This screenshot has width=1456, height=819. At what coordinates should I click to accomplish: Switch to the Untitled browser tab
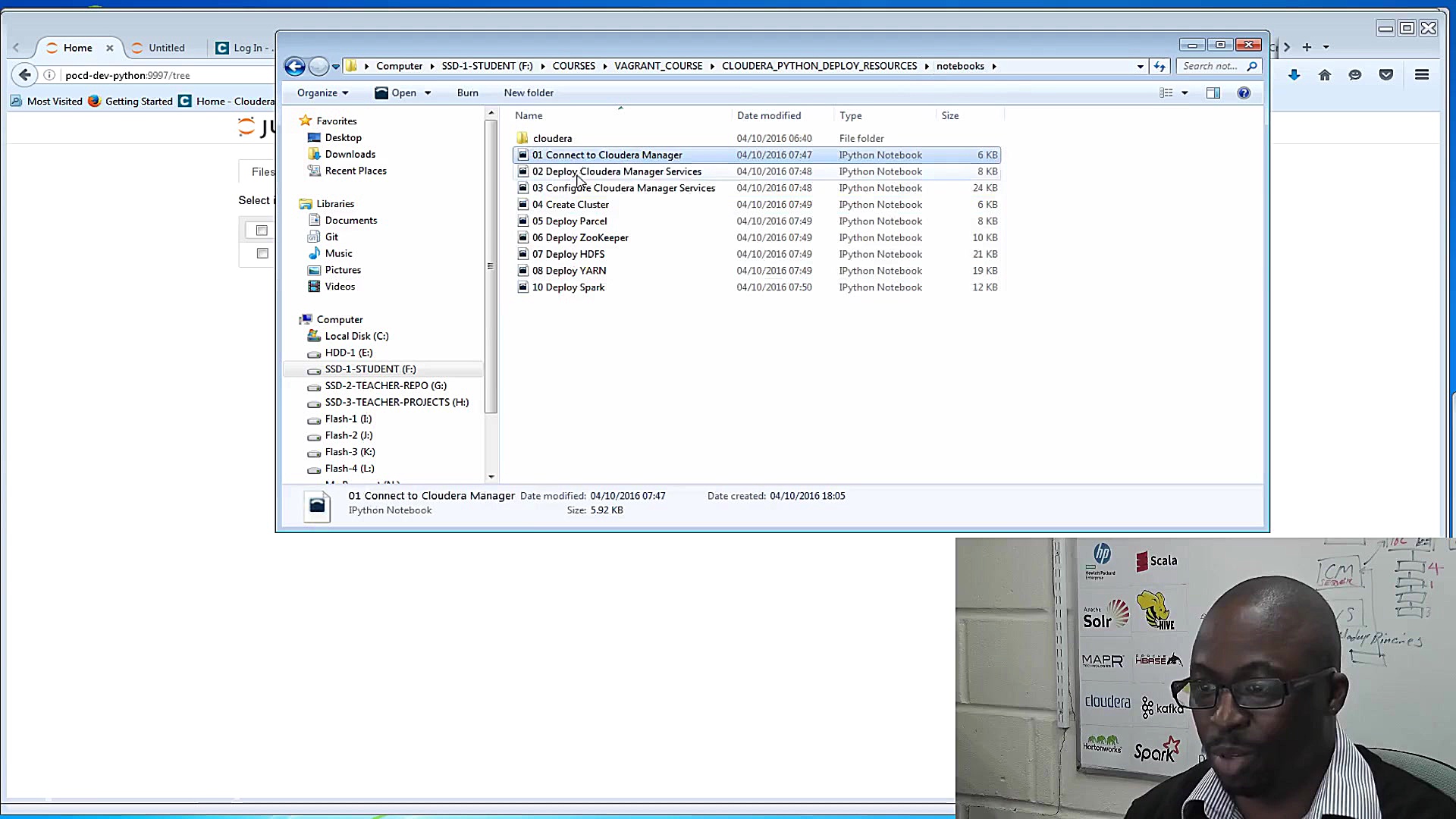(166, 48)
